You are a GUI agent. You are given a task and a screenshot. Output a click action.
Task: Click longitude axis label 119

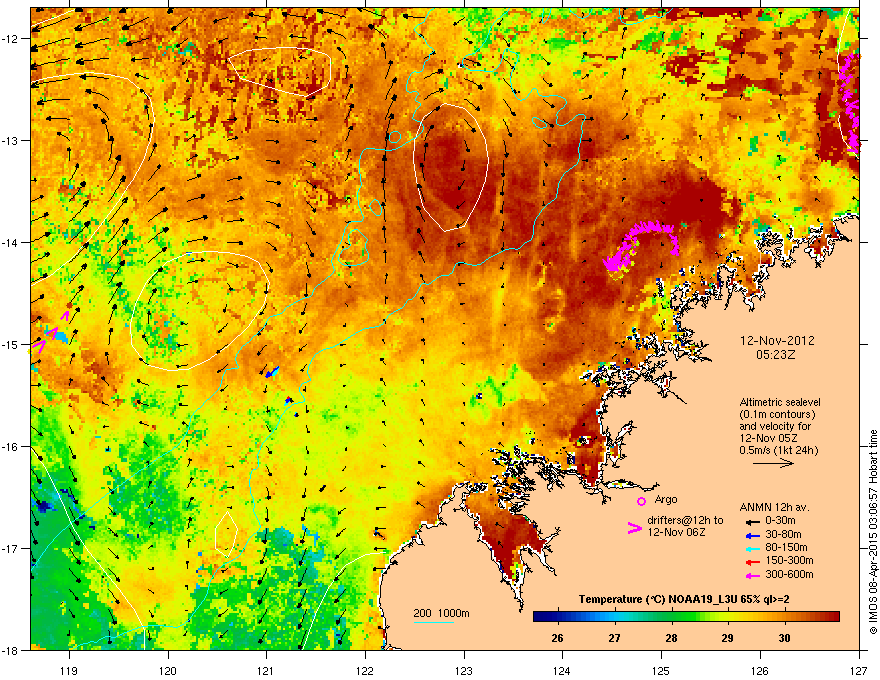[x=69, y=670]
